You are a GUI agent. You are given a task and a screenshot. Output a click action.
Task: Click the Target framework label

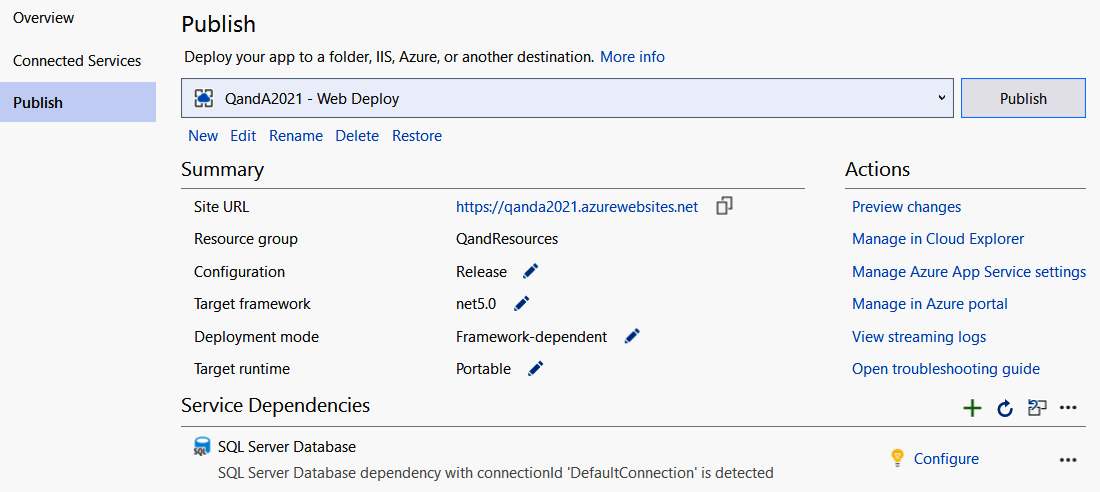[252, 304]
